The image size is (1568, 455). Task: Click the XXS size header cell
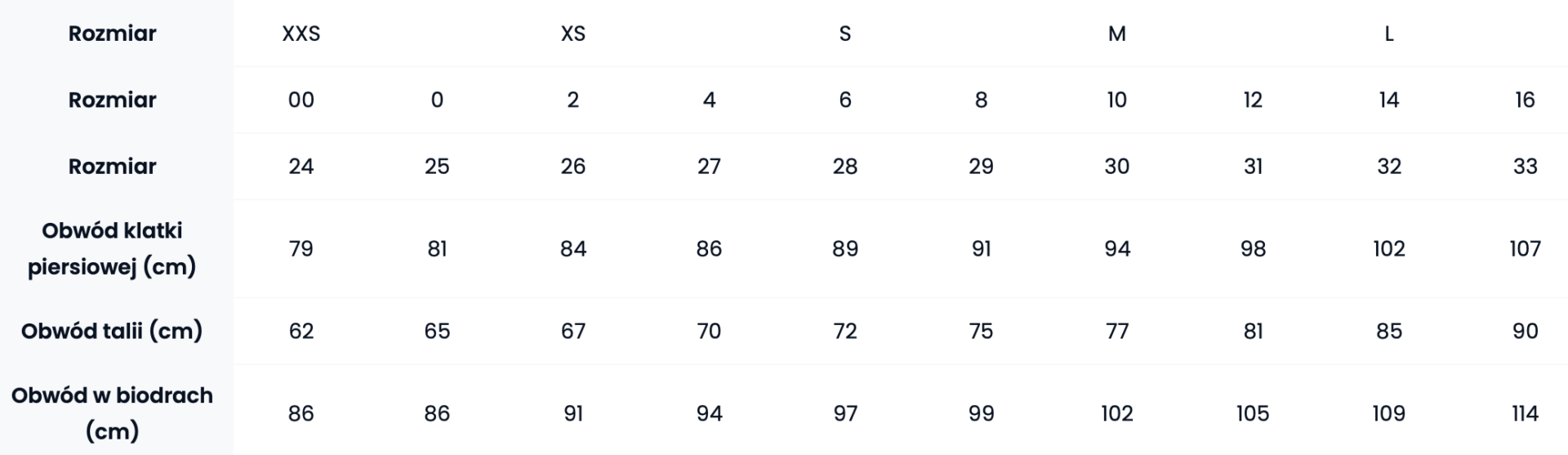click(x=301, y=33)
